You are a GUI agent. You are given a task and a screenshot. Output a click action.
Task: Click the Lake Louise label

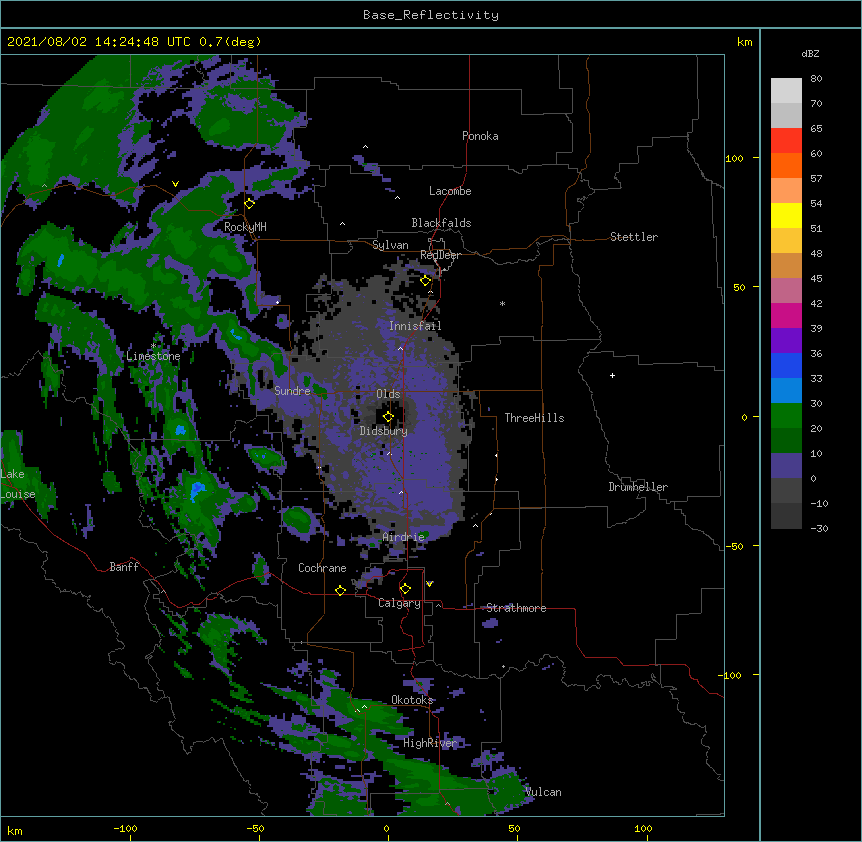pos(18,484)
